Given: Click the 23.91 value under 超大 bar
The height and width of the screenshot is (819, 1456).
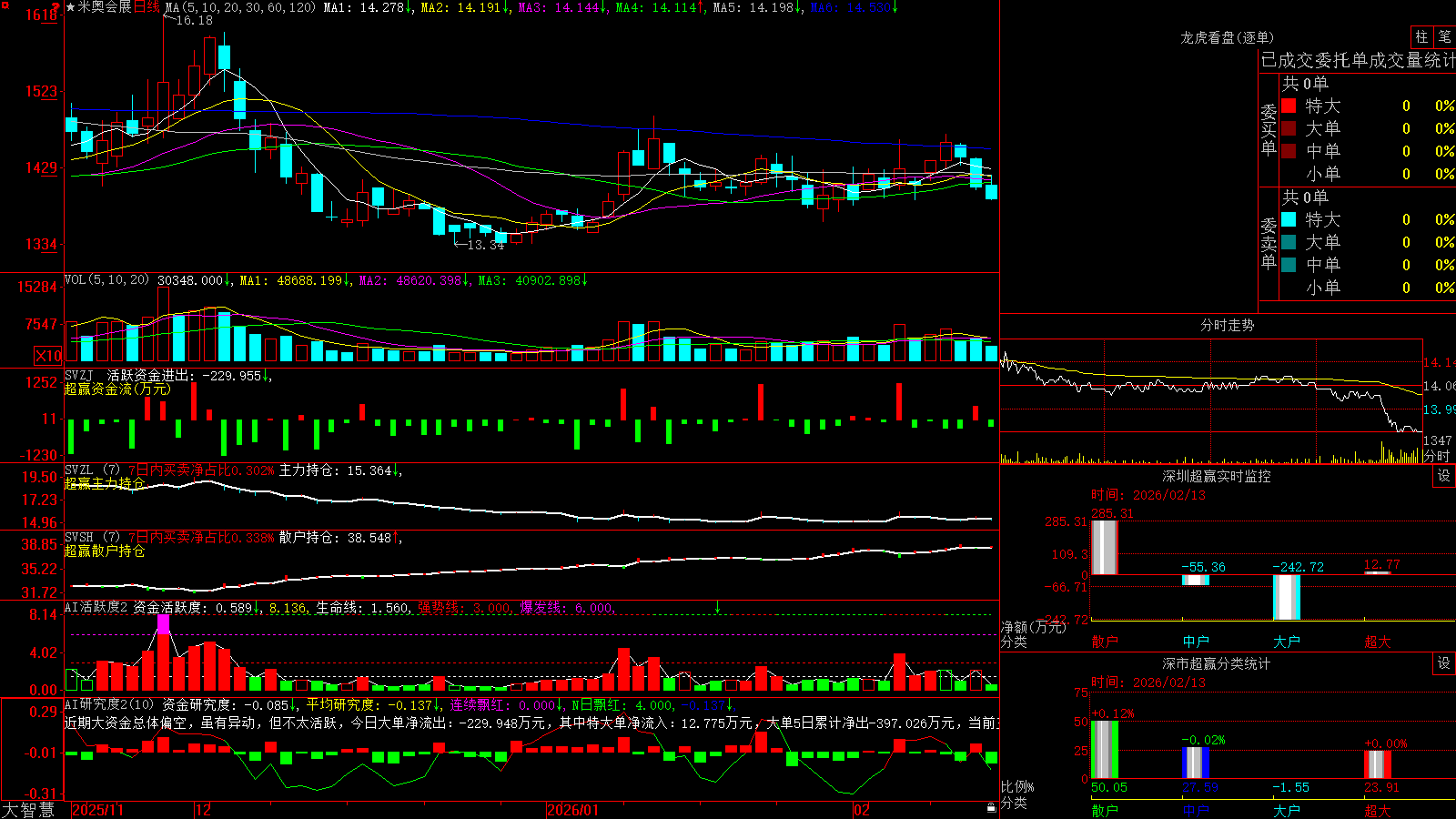Looking at the screenshot, I should pyautogui.click(x=1382, y=787).
